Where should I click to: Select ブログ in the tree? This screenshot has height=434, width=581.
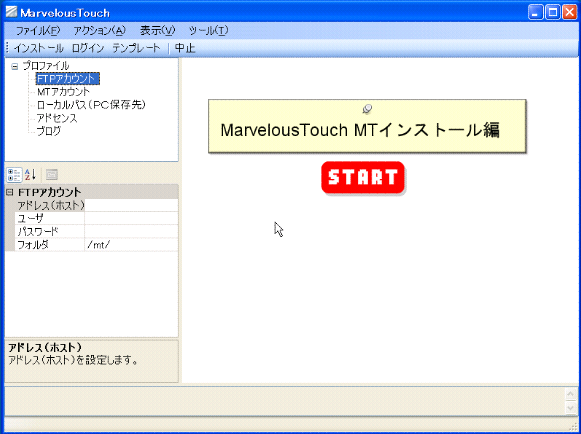point(49,131)
